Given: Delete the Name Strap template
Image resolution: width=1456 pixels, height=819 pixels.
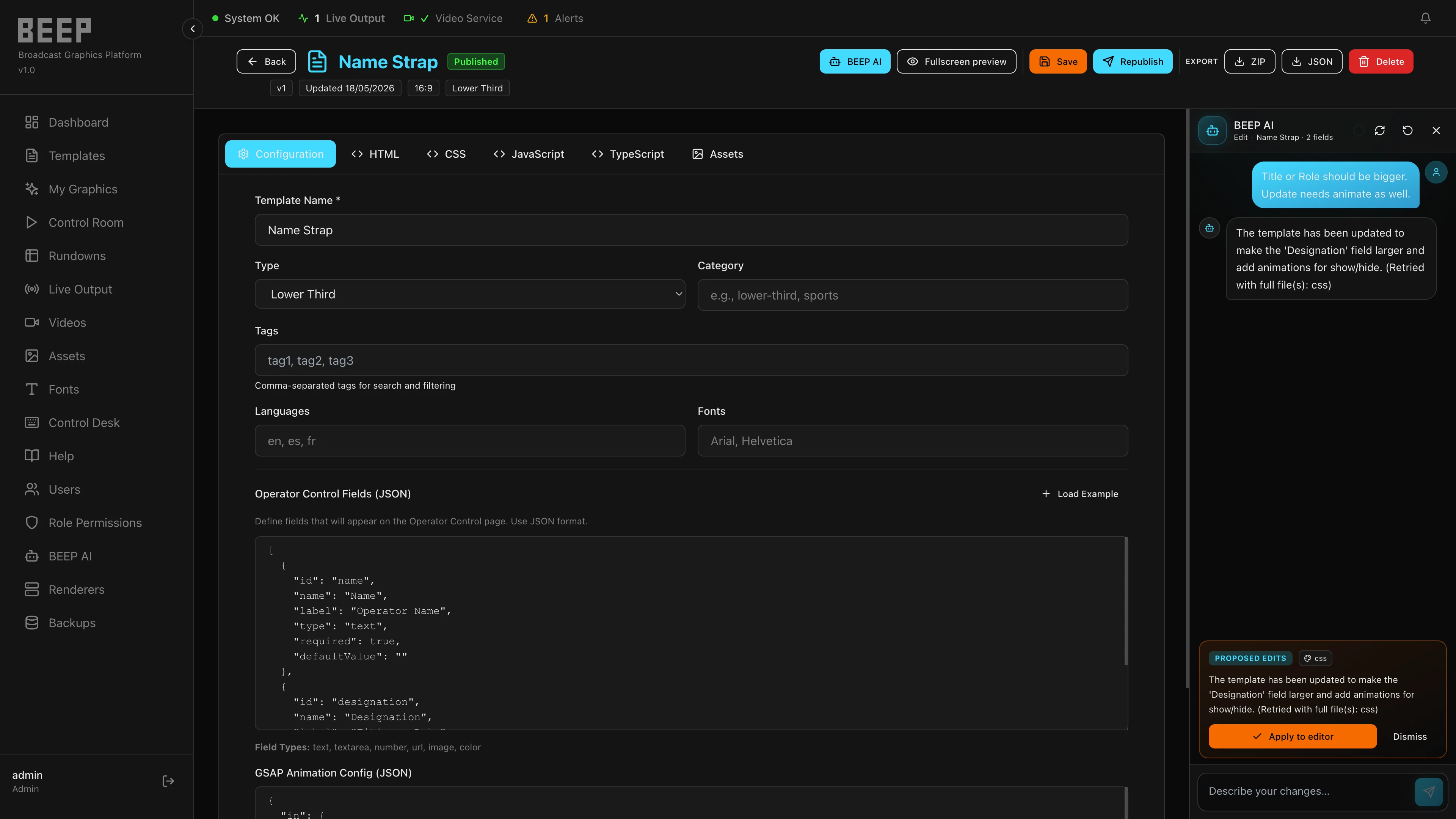Looking at the screenshot, I should [x=1381, y=61].
